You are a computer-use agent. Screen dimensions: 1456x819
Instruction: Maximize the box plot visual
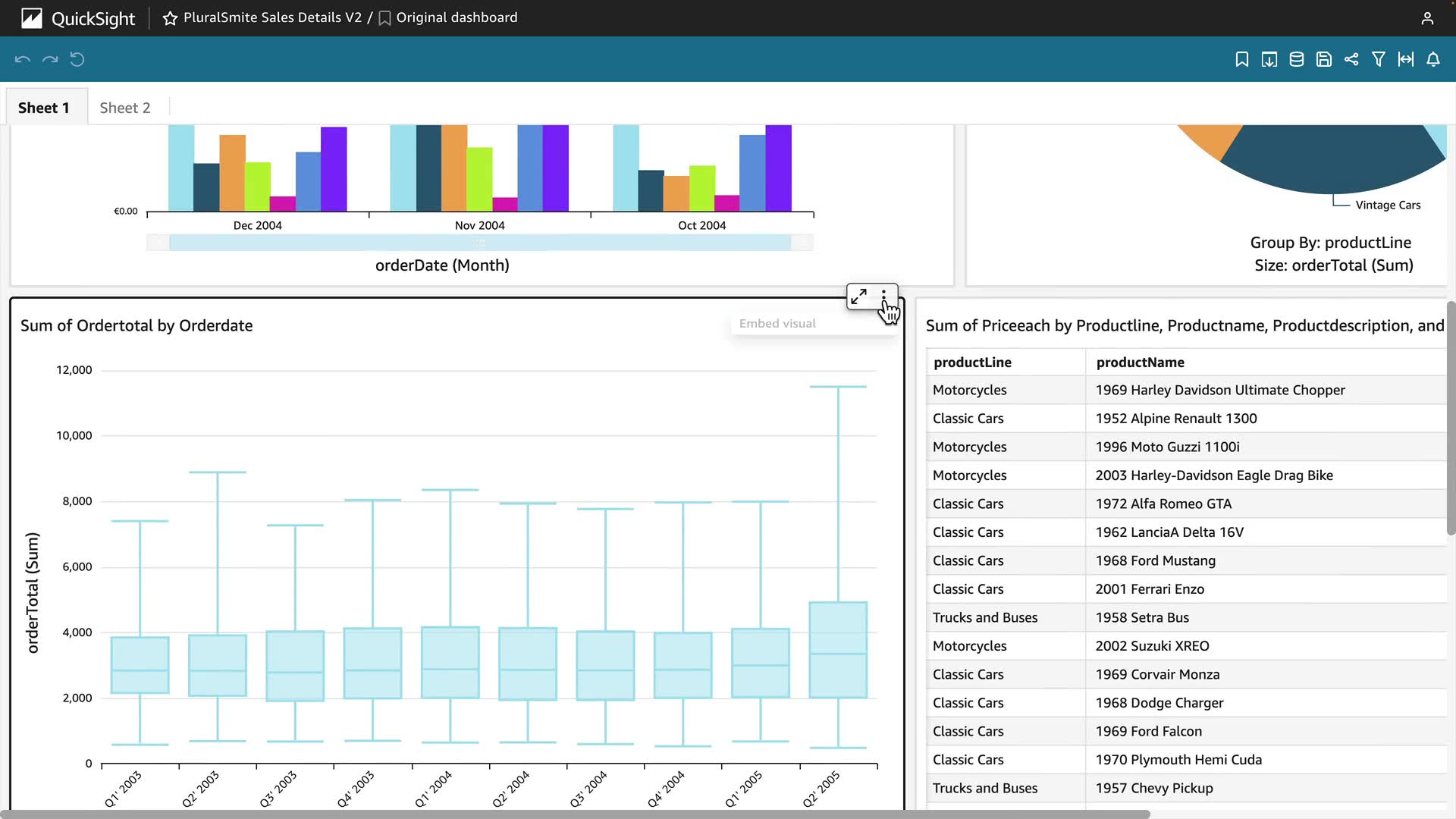pyautogui.click(x=858, y=297)
